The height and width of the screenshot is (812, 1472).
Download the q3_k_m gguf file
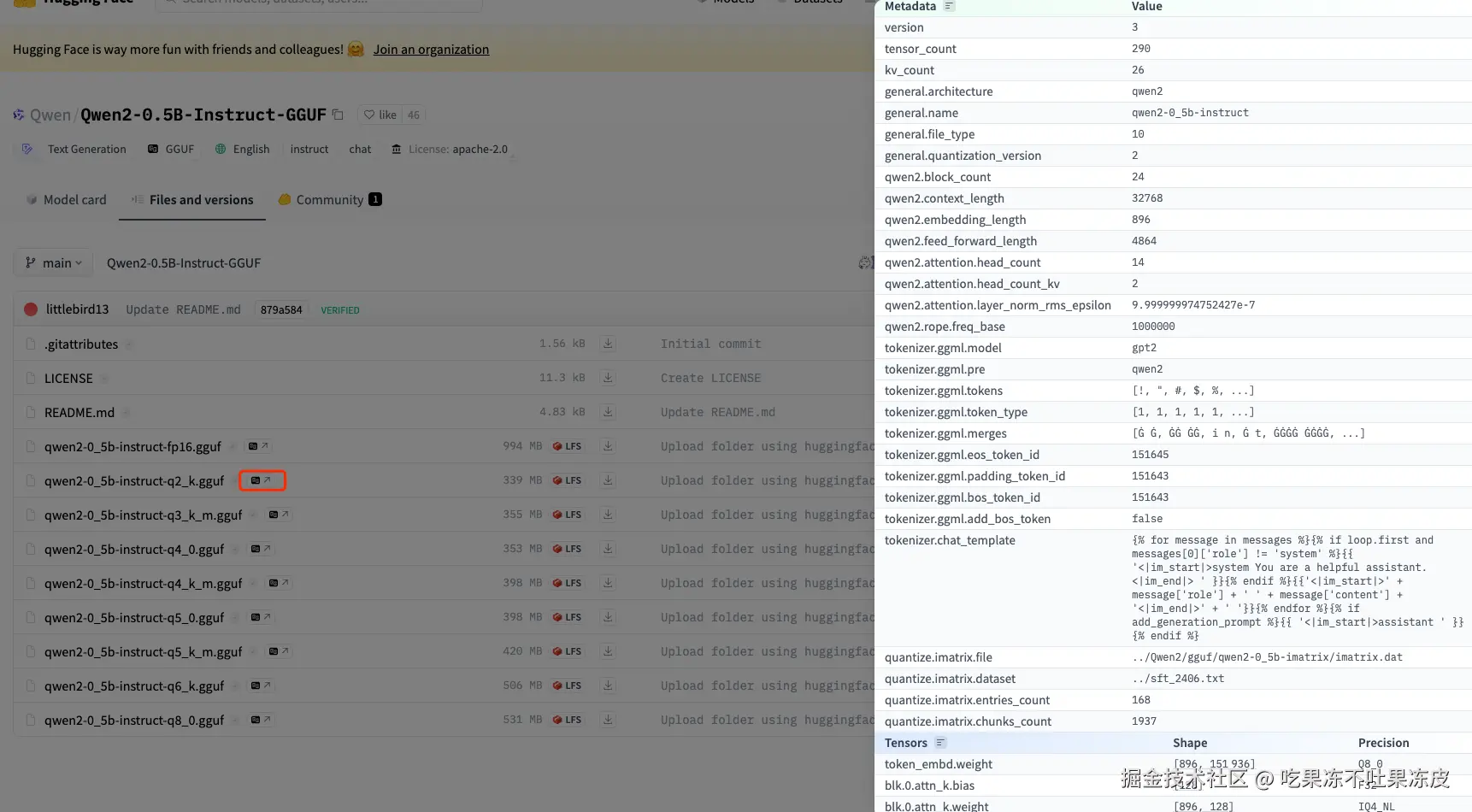click(x=608, y=515)
